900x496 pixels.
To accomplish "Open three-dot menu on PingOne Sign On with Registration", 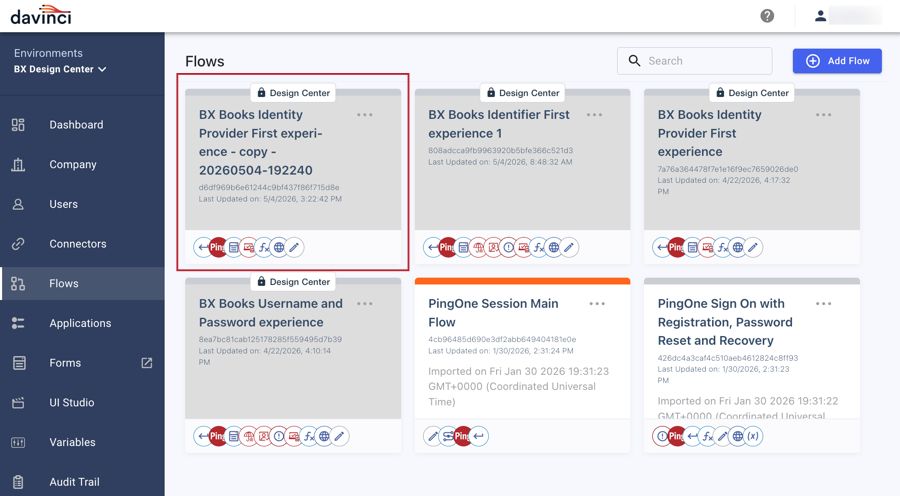I will (823, 304).
